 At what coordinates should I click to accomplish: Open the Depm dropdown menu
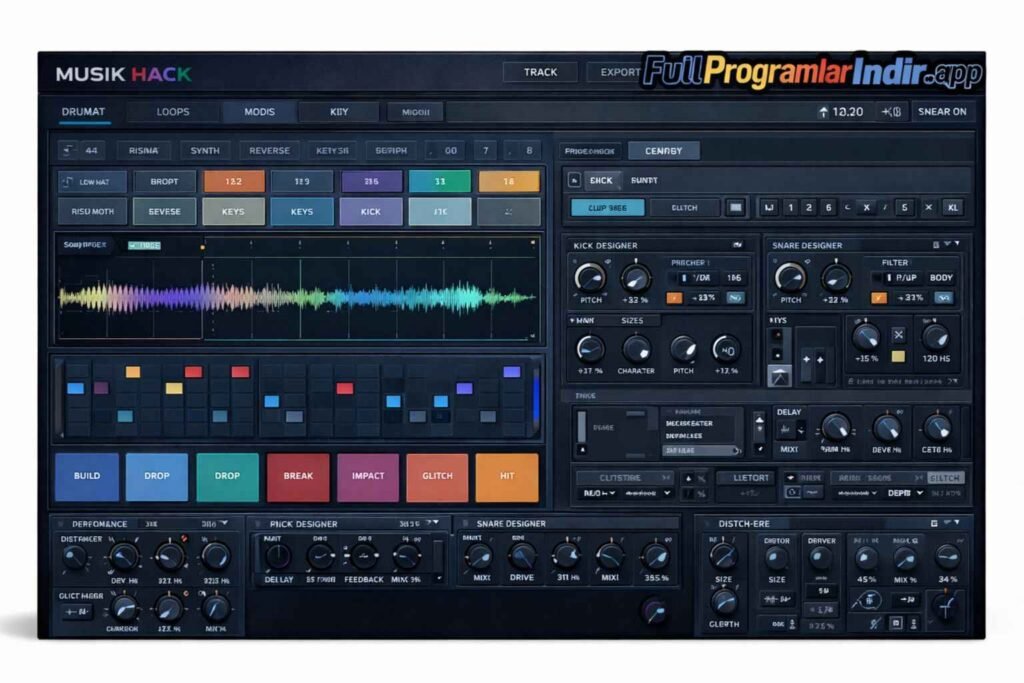[920, 494]
